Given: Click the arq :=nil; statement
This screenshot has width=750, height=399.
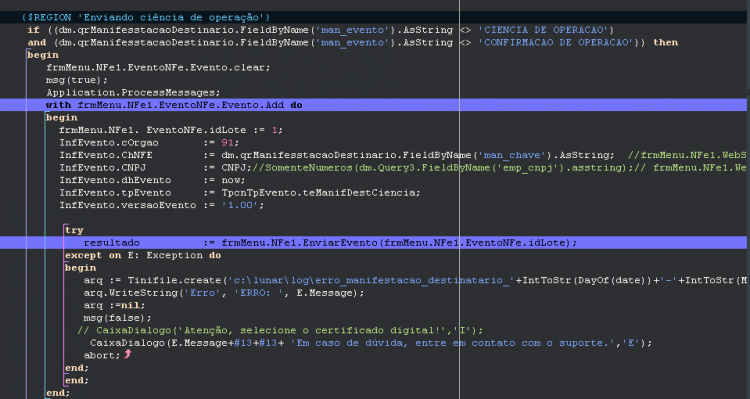Looking at the screenshot, I should click(114, 305).
